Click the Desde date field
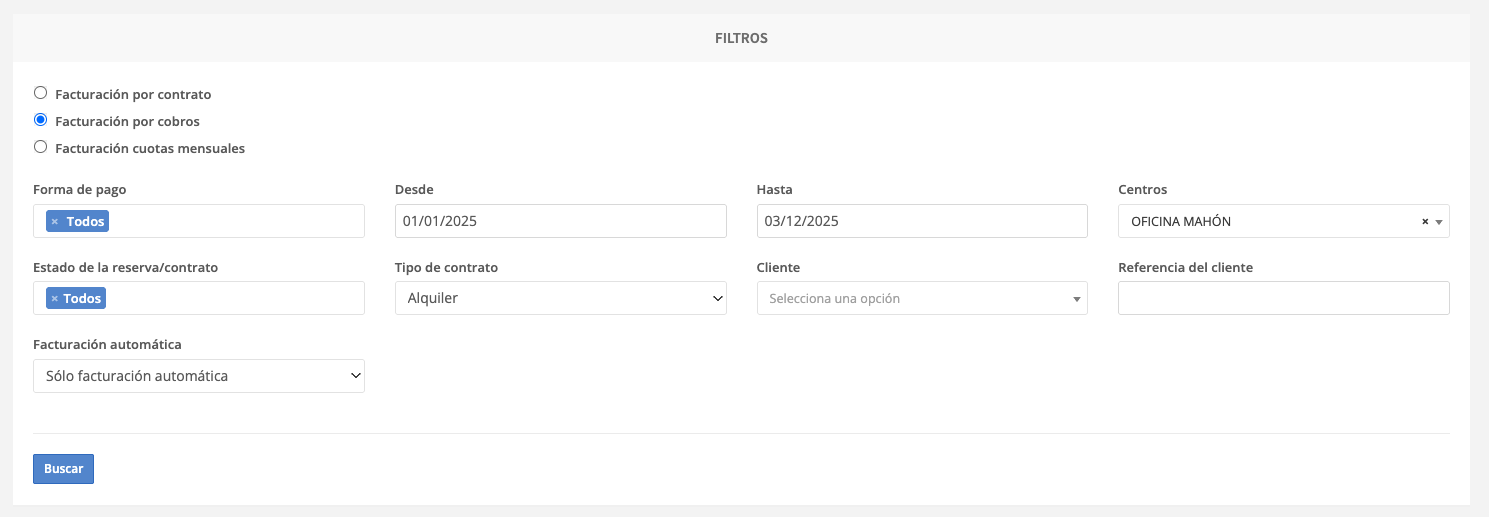Viewport: 1489px width, 517px height. (560, 221)
